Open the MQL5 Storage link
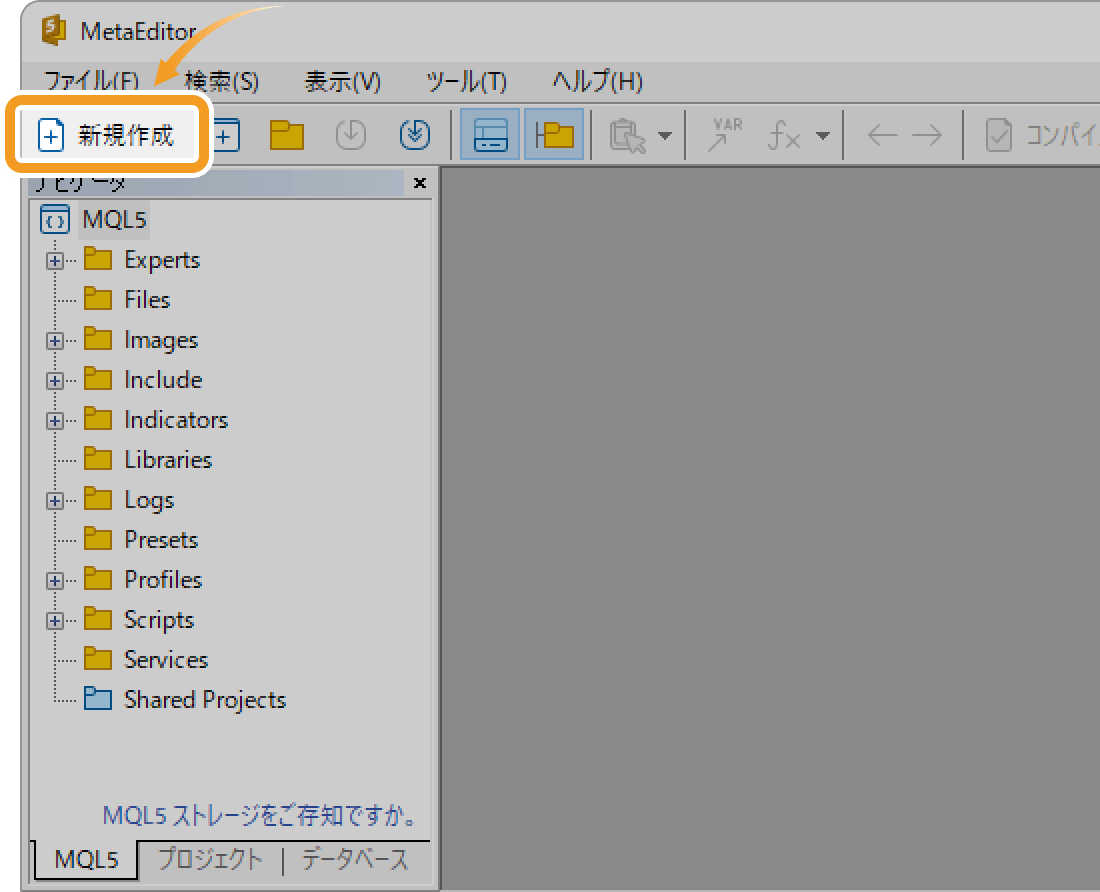Viewport: 1100px width, 892px height. (260, 815)
